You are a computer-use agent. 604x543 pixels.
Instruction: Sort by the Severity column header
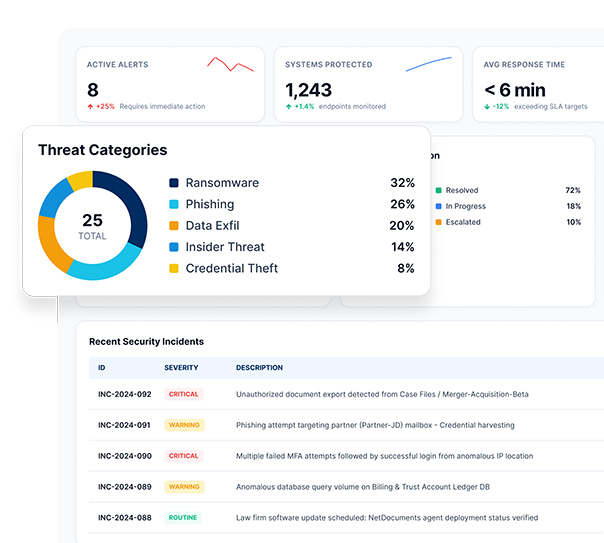181,368
